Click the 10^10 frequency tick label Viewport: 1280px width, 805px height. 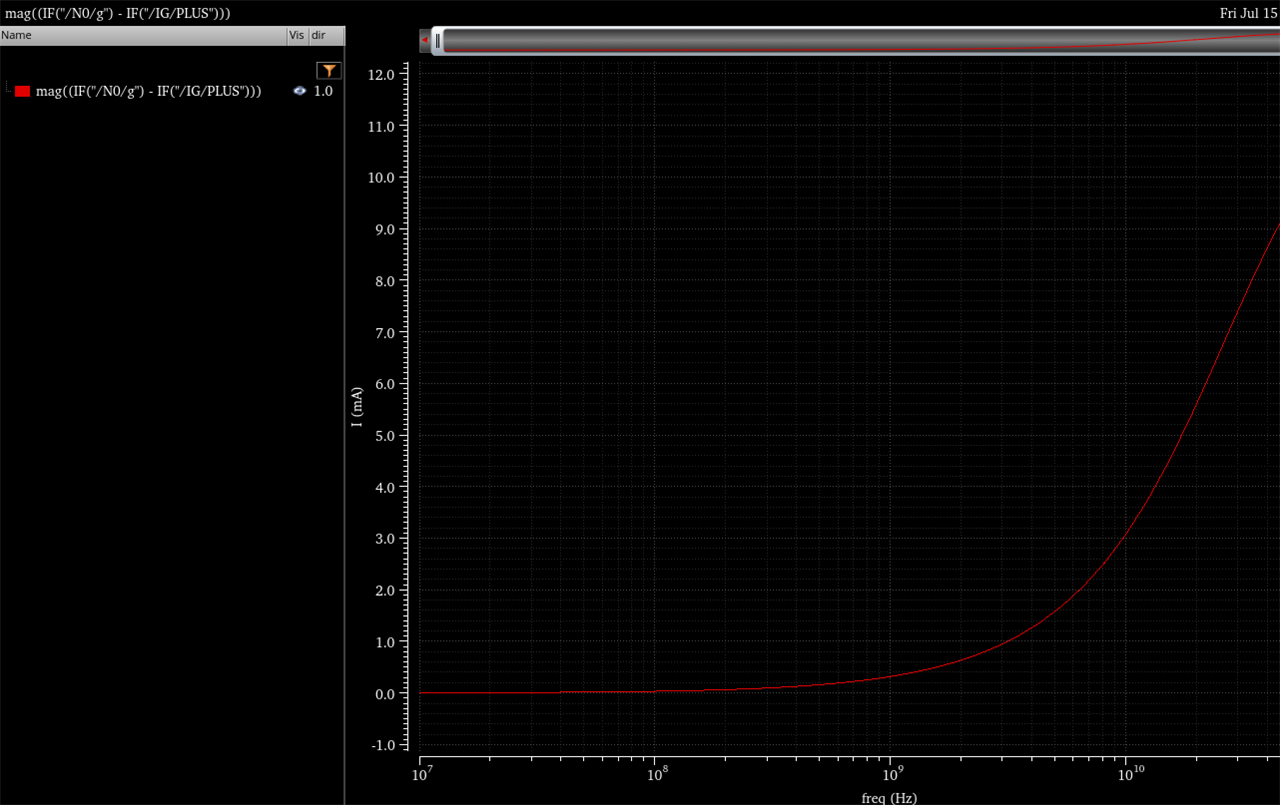[x=1130, y=772]
